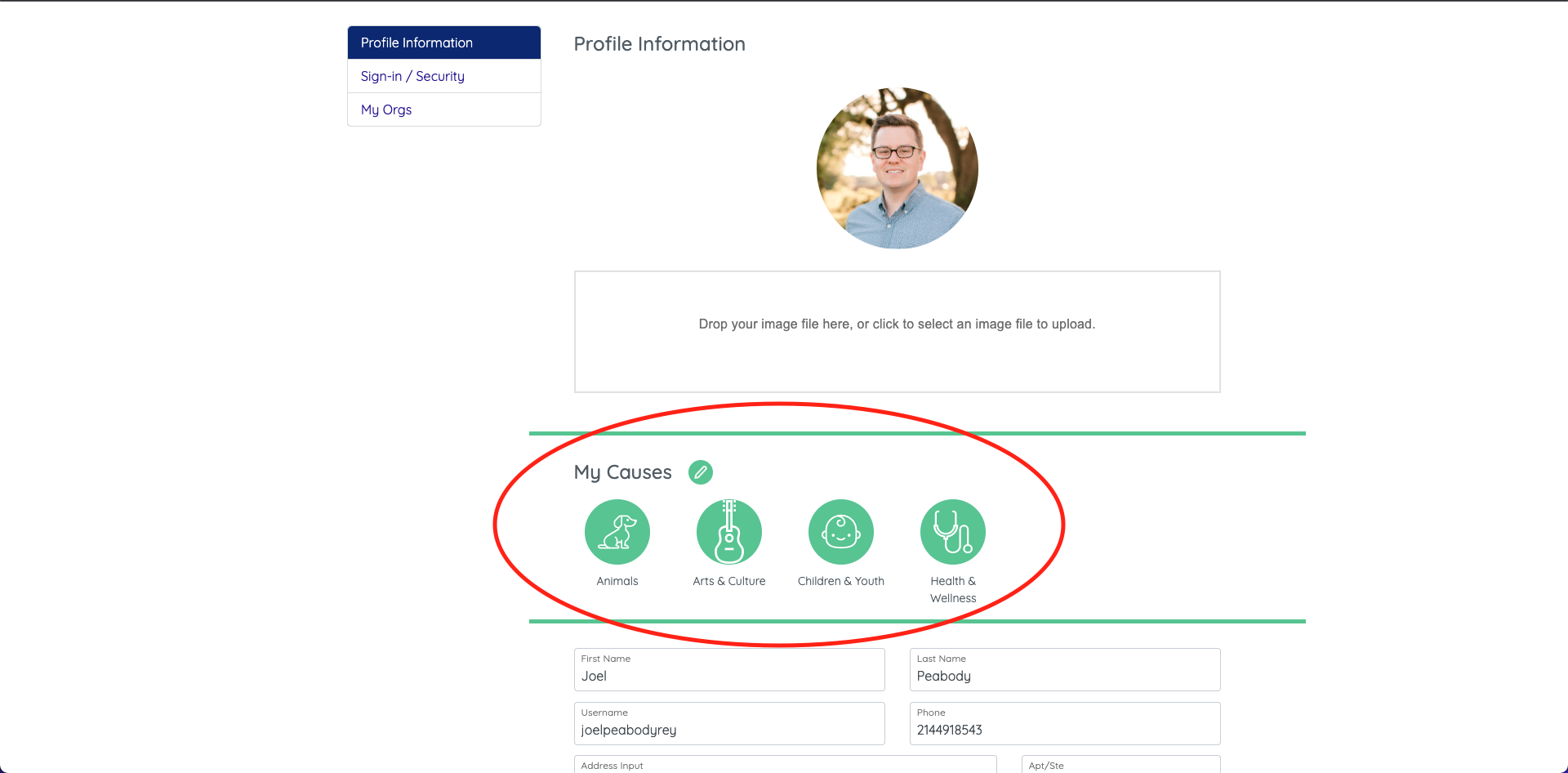Click the circular profile photo
Image resolution: width=1568 pixels, height=773 pixels.
pyautogui.click(x=898, y=168)
